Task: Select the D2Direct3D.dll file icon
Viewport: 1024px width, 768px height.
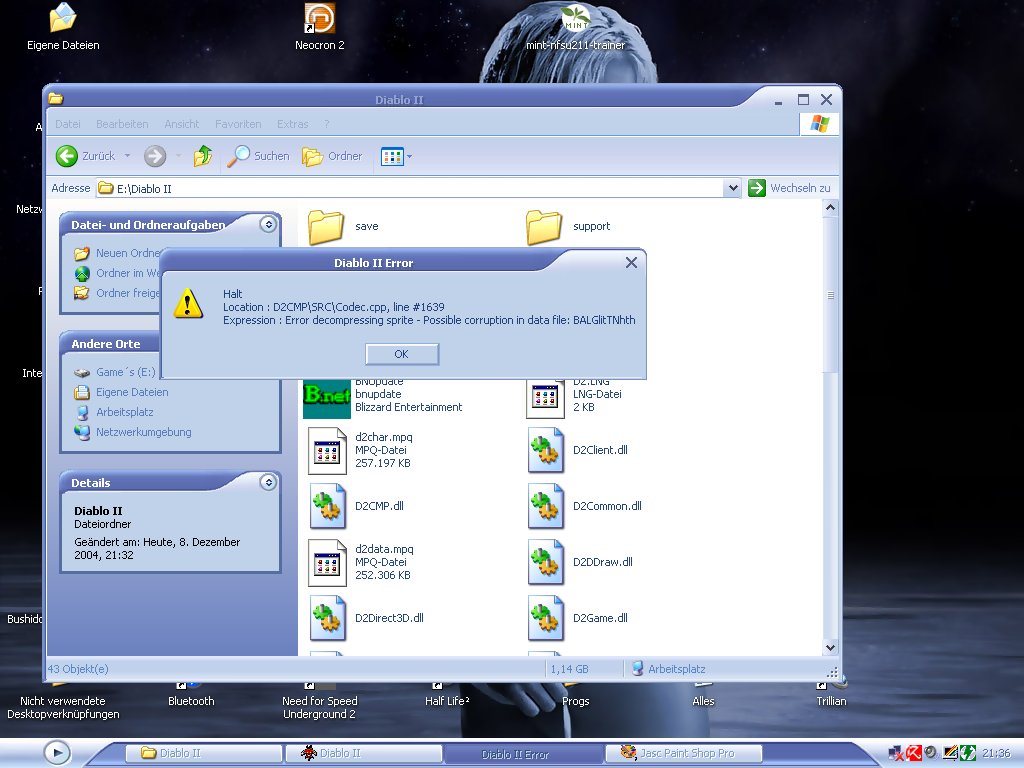Action: [x=327, y=618]
